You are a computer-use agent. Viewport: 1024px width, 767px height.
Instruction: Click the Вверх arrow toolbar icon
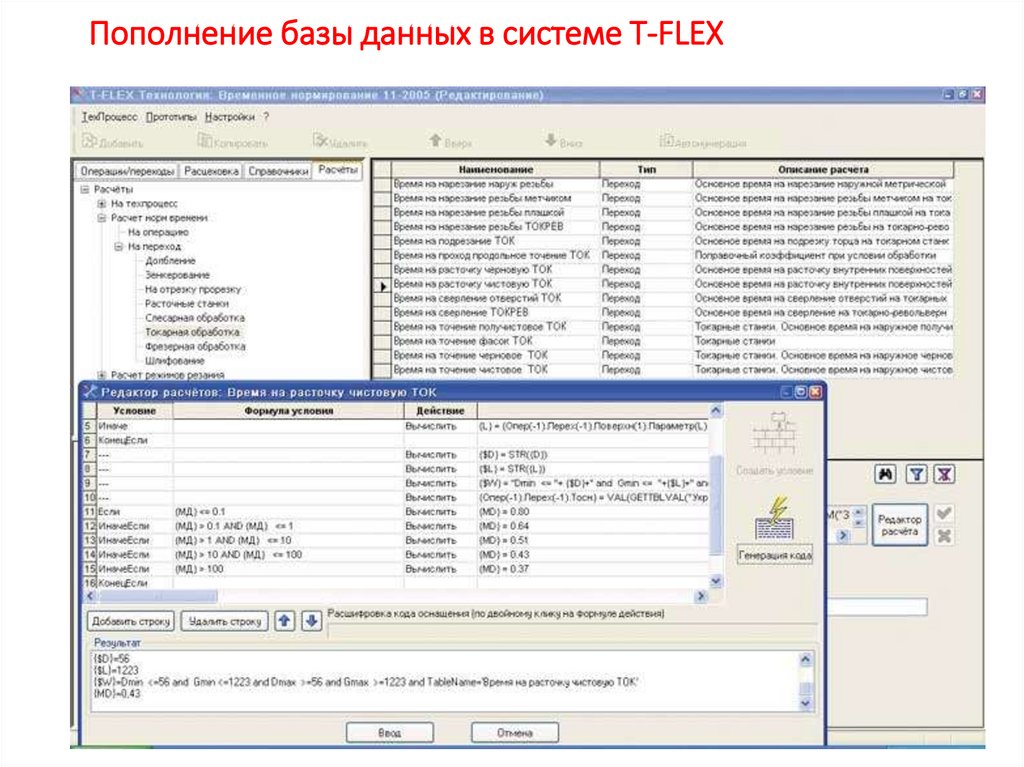point(435,141)
